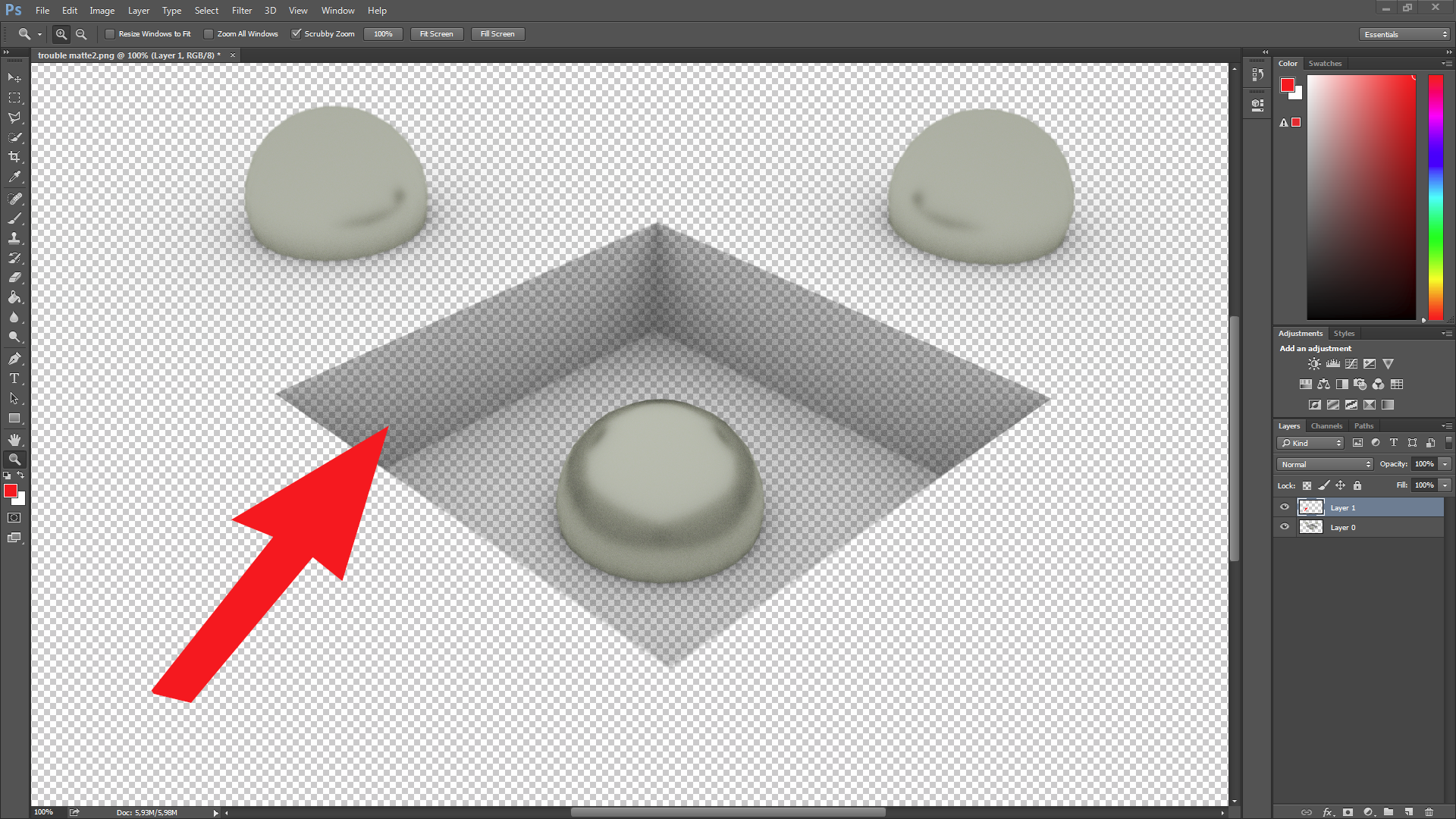1456x819 pixels.
Task: Select the Crop tool
Action: pos(14,157)
